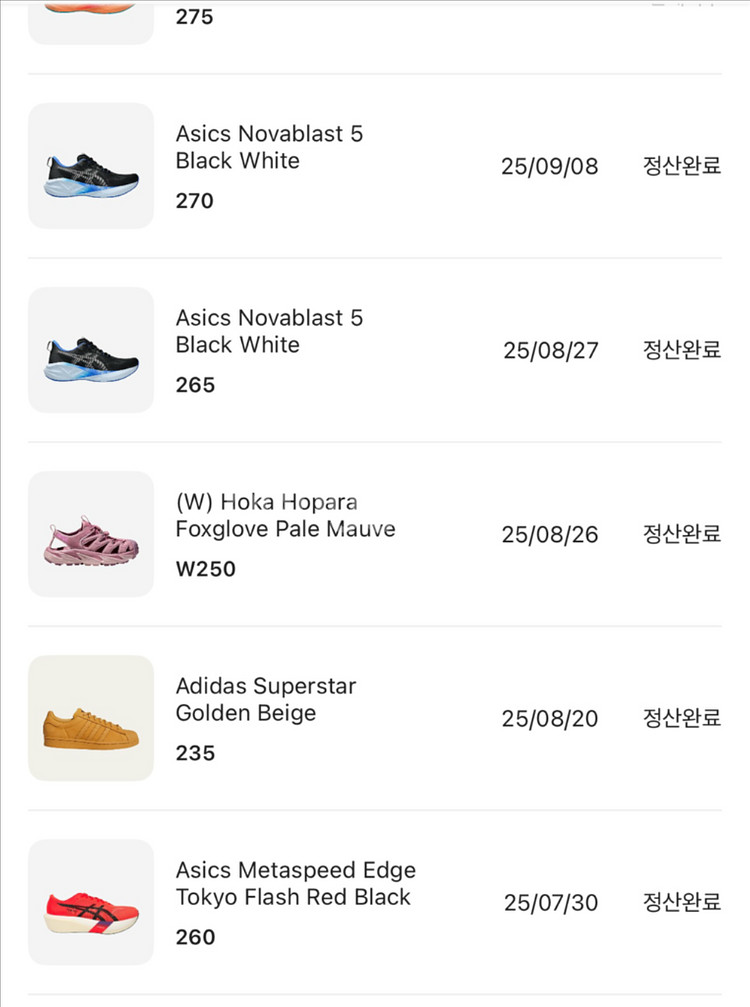
Task: Open the pink Hoka Hopara shoe thumbnail
Action: tap(91, 534)
